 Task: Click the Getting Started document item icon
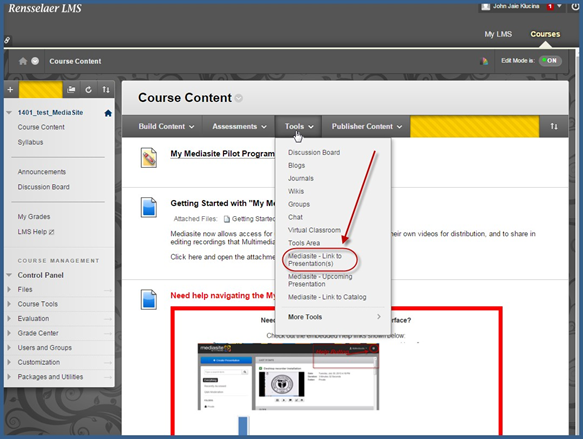coord(149,207)
